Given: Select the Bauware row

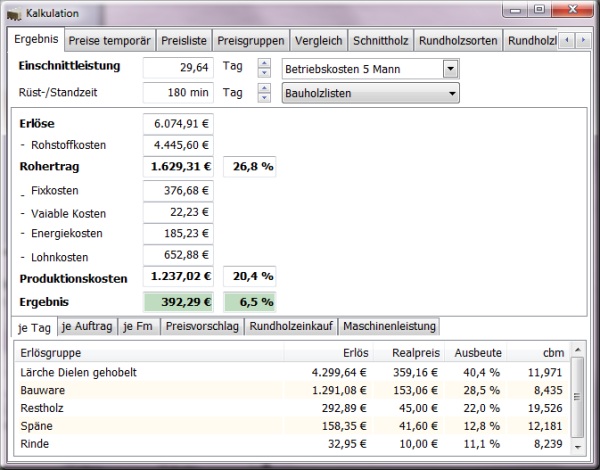Looking at the screenshot, I should pos(292,390).
